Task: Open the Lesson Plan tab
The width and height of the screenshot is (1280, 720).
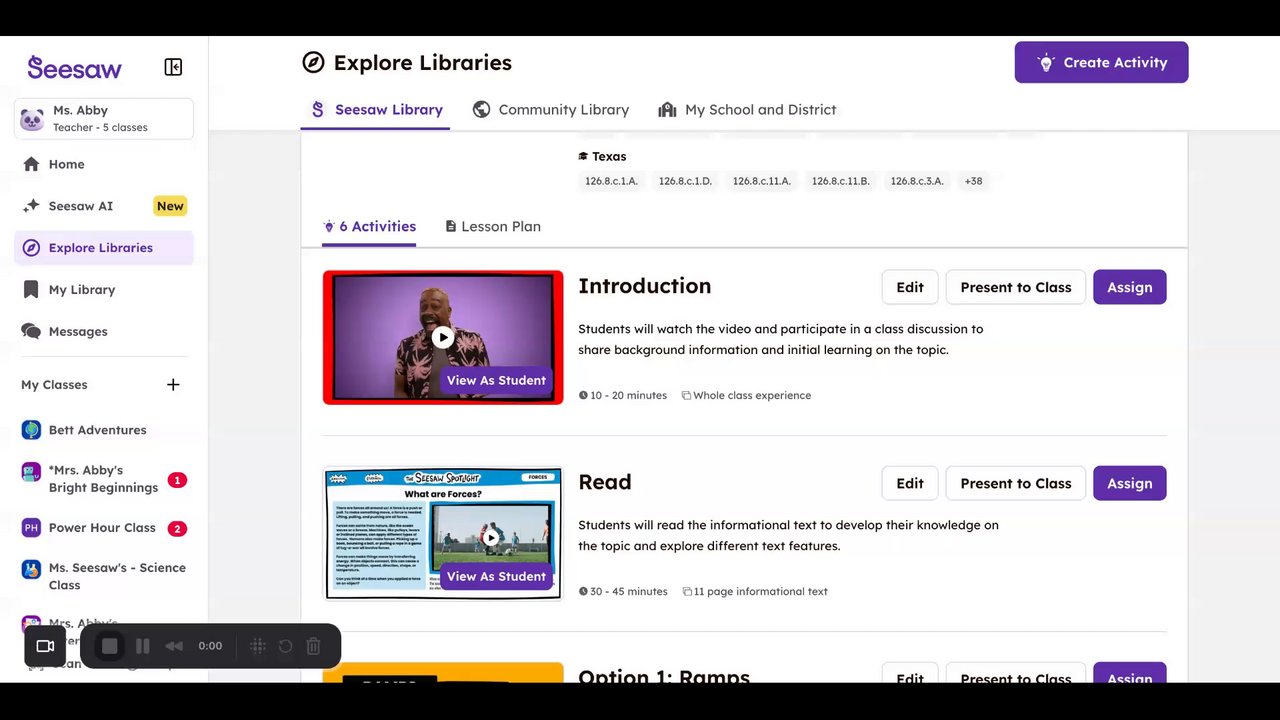Action: [493, 227]
